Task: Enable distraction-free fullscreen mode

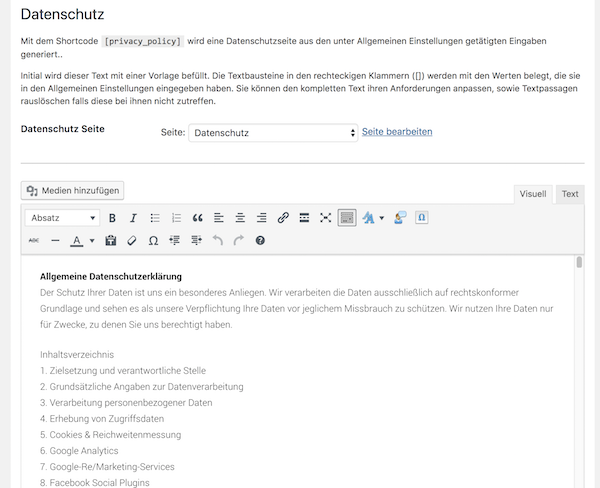Action: (325, 218)
